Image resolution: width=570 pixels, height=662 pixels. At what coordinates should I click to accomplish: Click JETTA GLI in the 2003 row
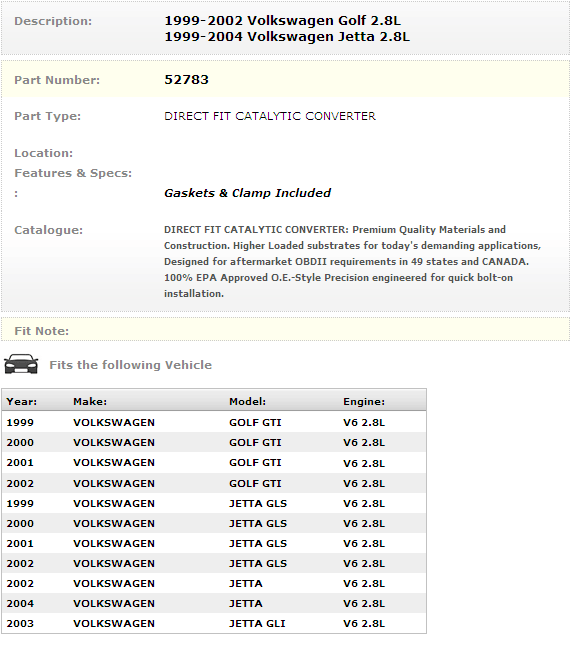257,624
